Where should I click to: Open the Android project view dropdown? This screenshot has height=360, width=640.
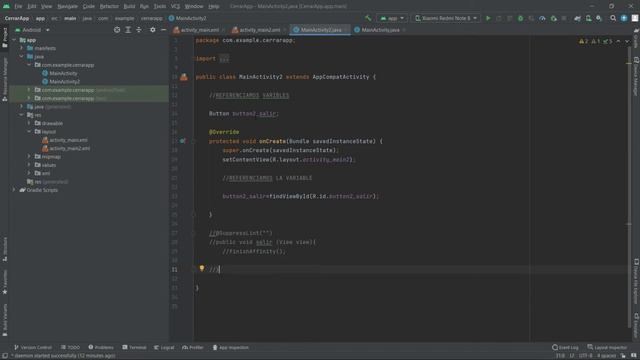pos(32,30)
